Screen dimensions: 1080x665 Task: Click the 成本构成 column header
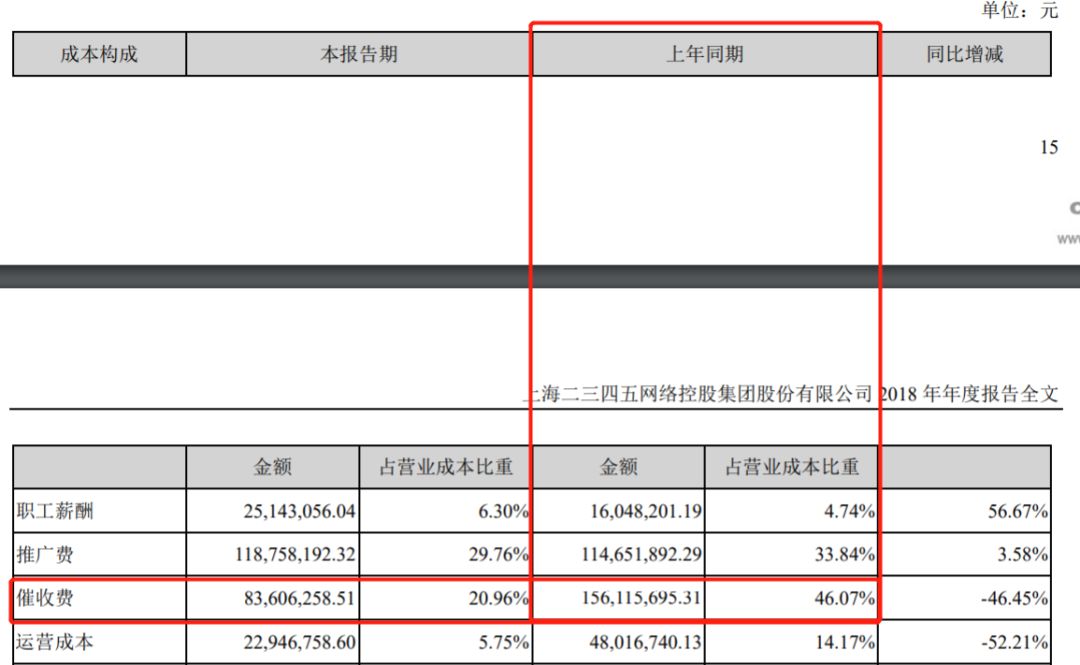97,55
